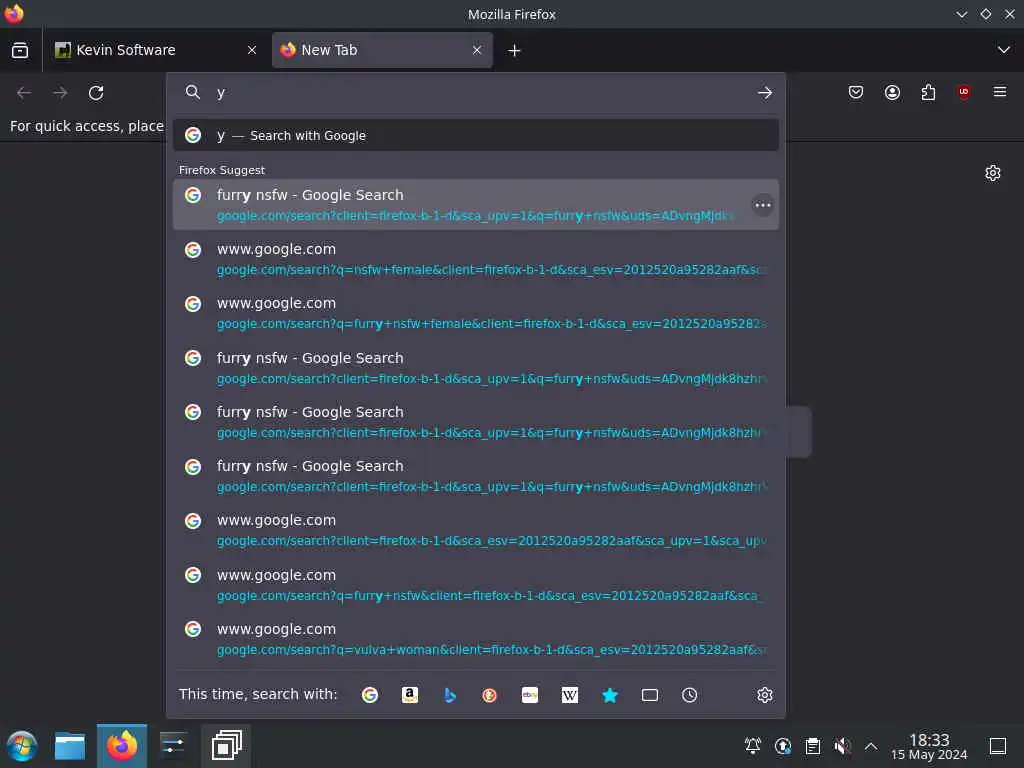Search this time with Wikipedia icon

(569, 695)
